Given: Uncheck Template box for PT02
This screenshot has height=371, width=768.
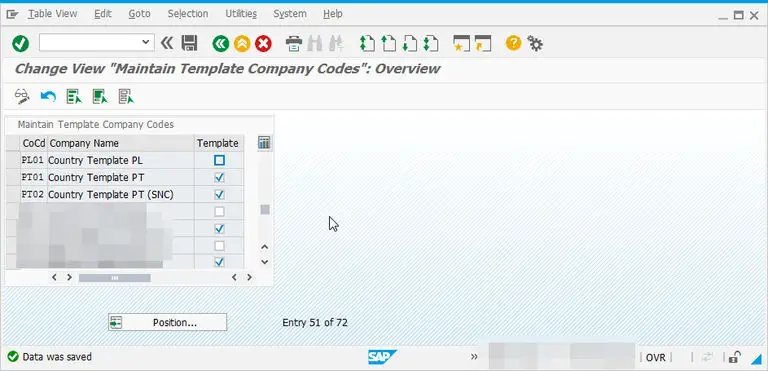Looking at the screenshot, I should tap(219, 195).
